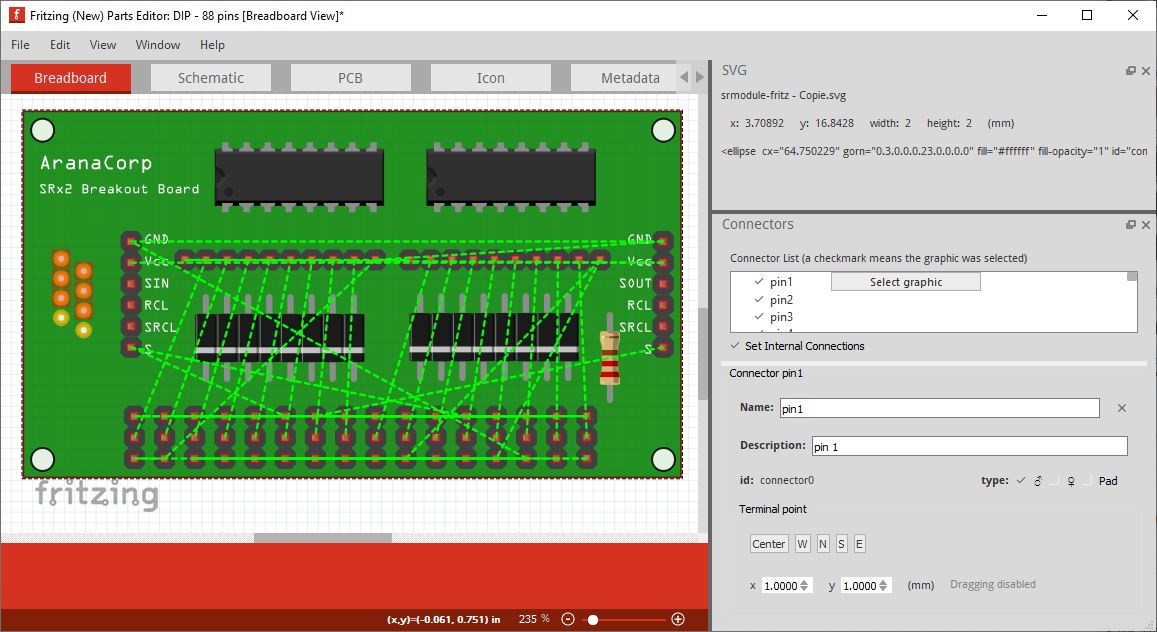Select pin2 in connector list
Viewport: 1157px width, 632px height.
(x=781, y=299)
